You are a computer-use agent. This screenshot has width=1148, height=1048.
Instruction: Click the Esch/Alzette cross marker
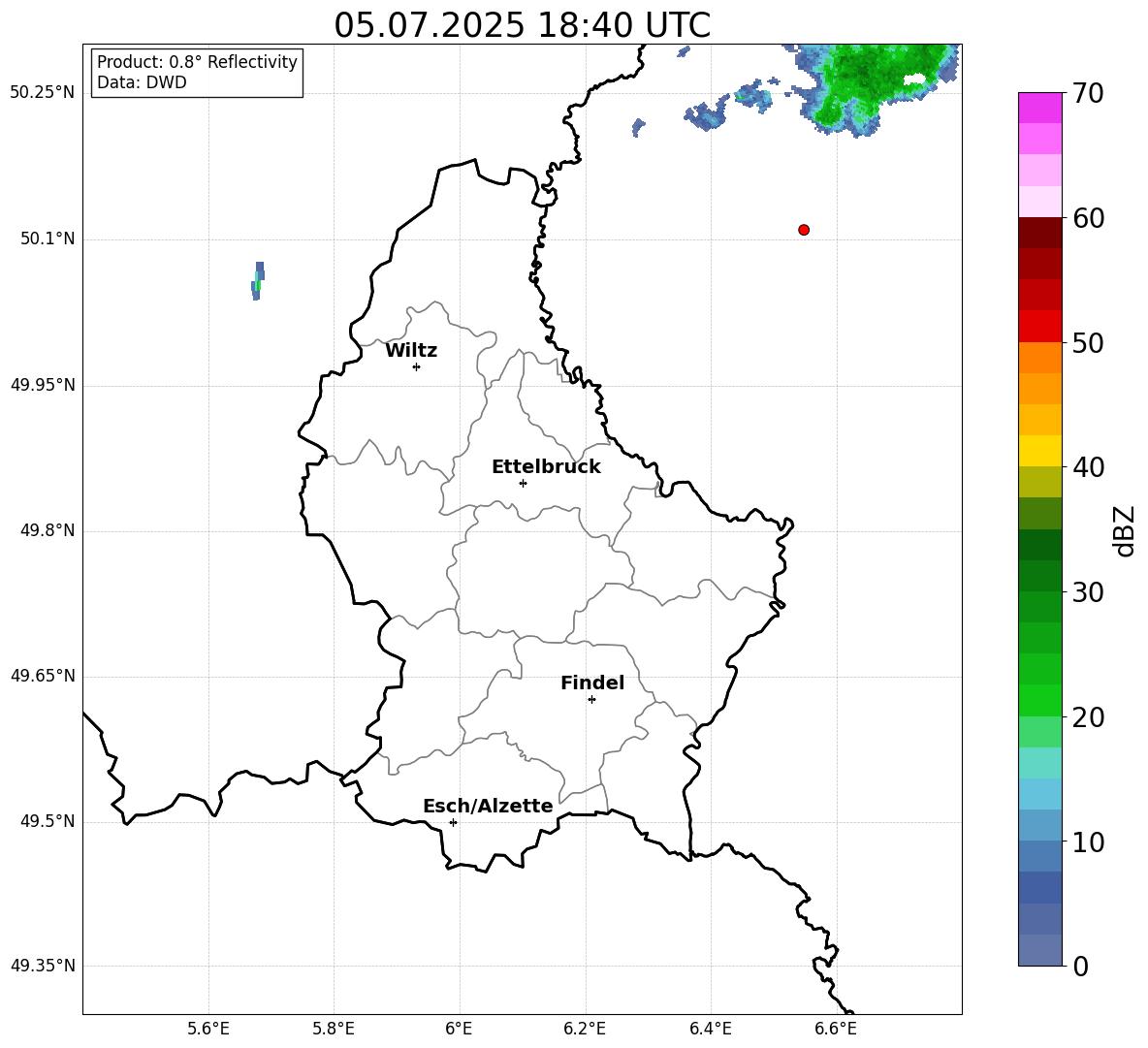click(453, 822)
